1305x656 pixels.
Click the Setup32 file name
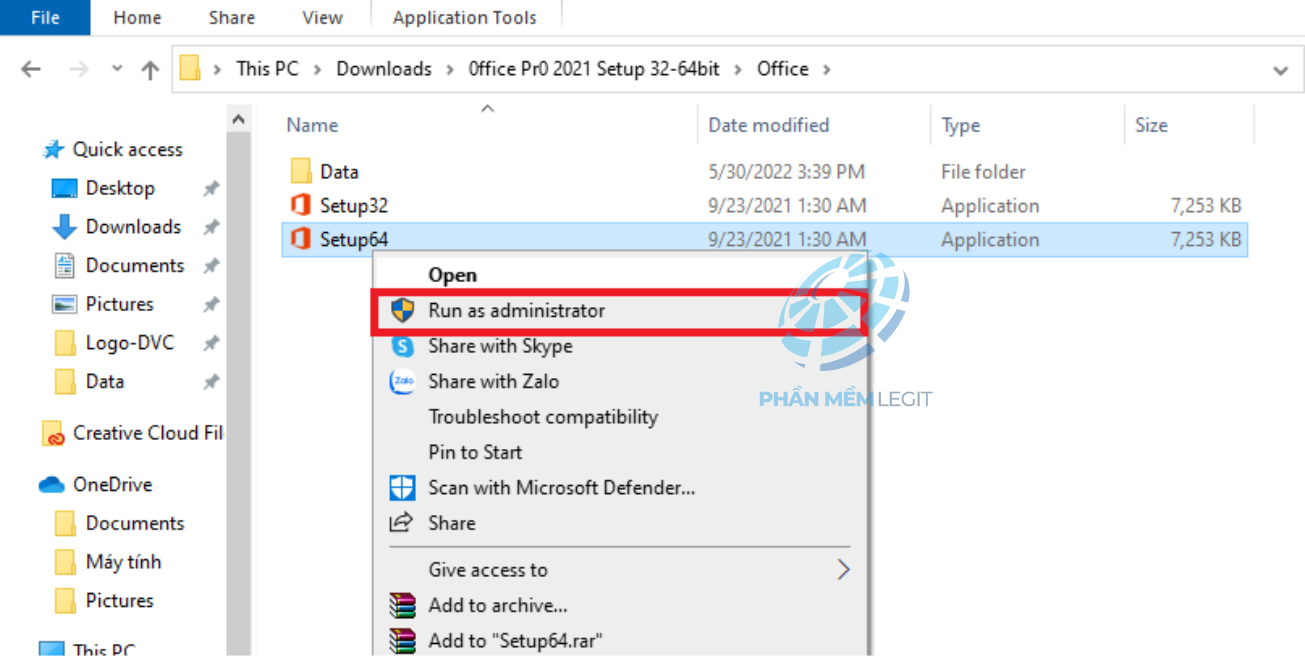(x=354, y=206)
